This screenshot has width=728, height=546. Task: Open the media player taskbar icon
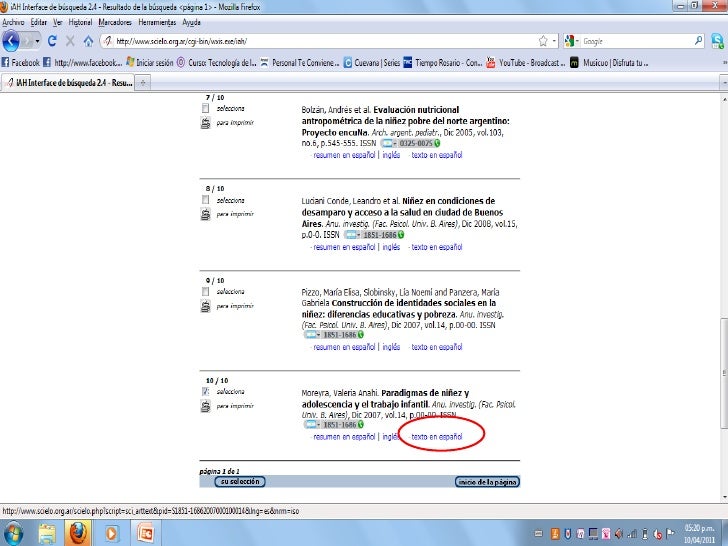(111, 533)
